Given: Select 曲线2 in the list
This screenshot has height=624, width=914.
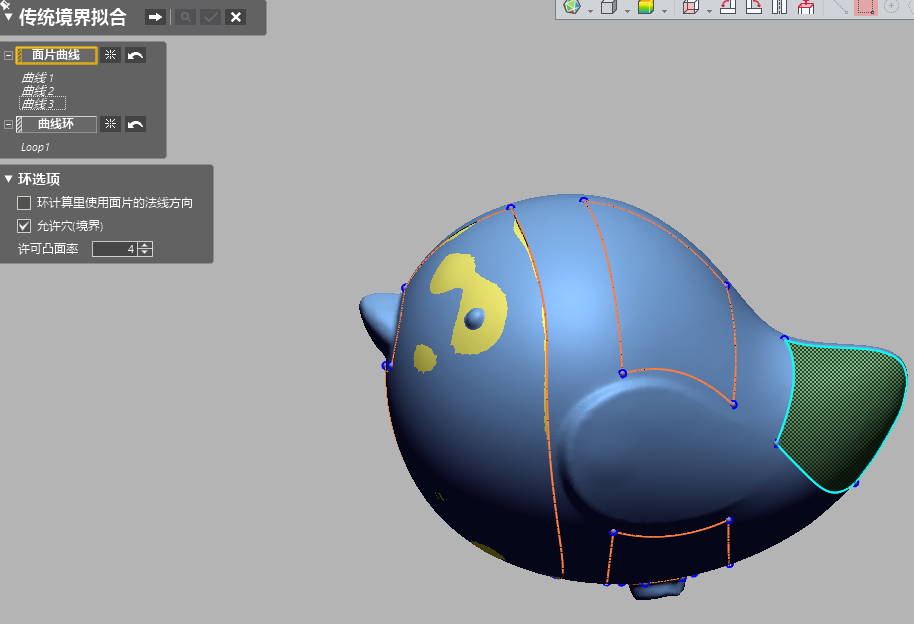Looking at the screenshot, I should (38, 91).
